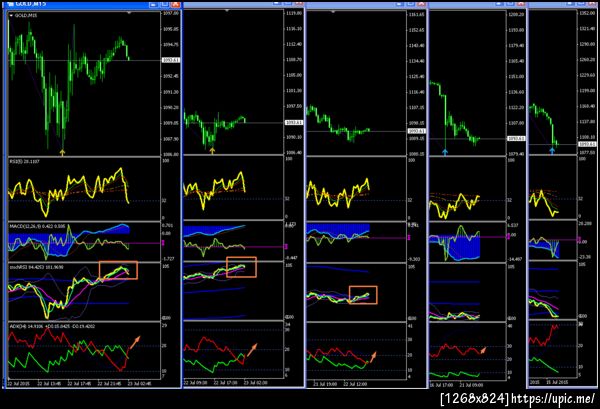Viewport: 600px width, 409px height.
Task: Minimize the GOLD,M15 chart window
Action: (x=153, y=4)
